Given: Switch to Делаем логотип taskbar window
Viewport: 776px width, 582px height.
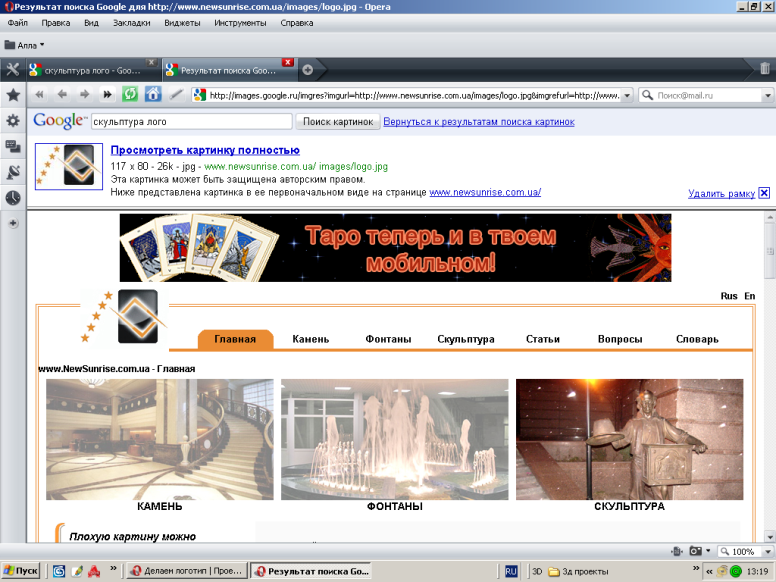Looking at the screenshot, I should tap(187, 571).
